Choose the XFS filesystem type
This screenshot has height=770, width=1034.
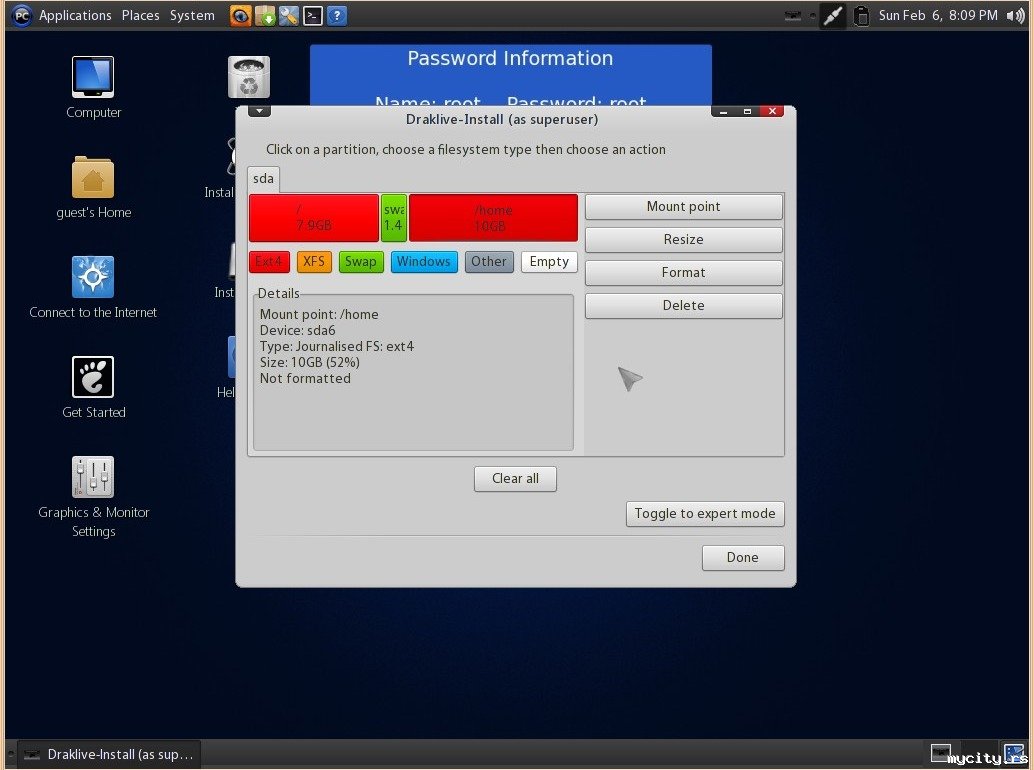314,262
